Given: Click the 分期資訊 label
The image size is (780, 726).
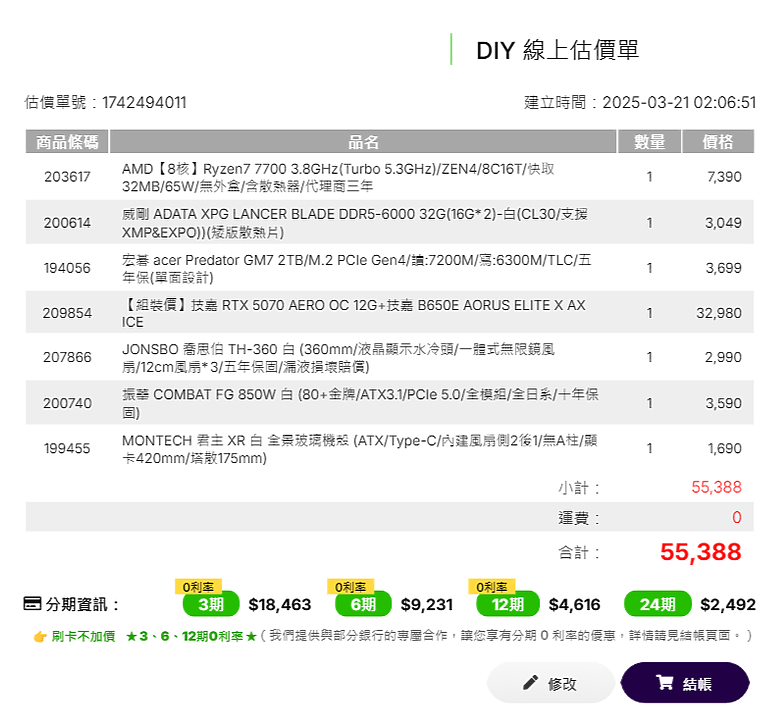Looking at the screenshot, I should pyautogui.click(x=83, y=605).
